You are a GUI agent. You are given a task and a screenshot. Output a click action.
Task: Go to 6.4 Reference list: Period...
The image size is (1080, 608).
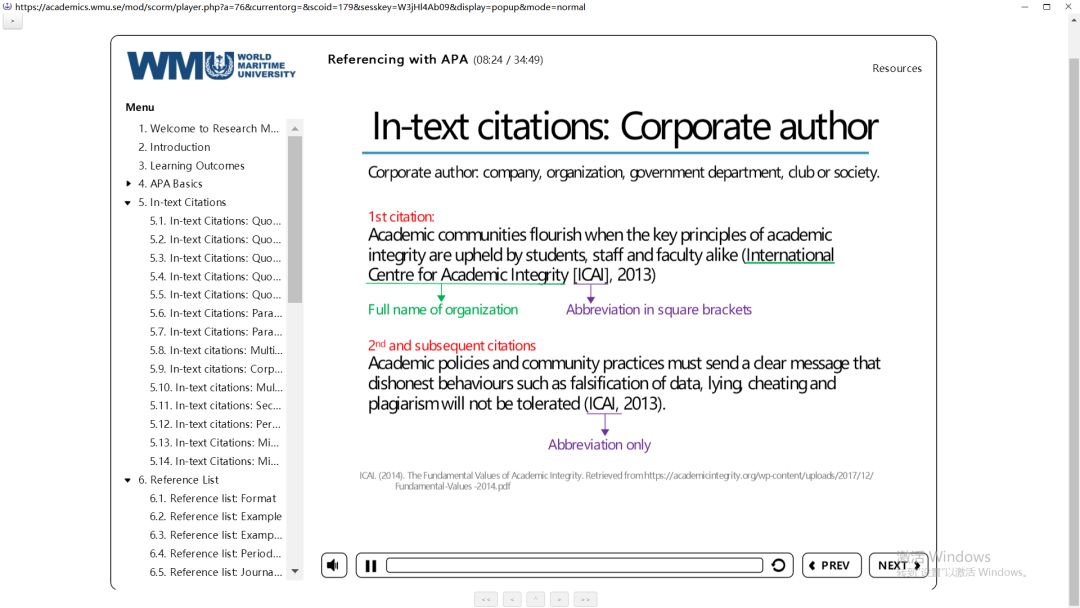point(215,554)
